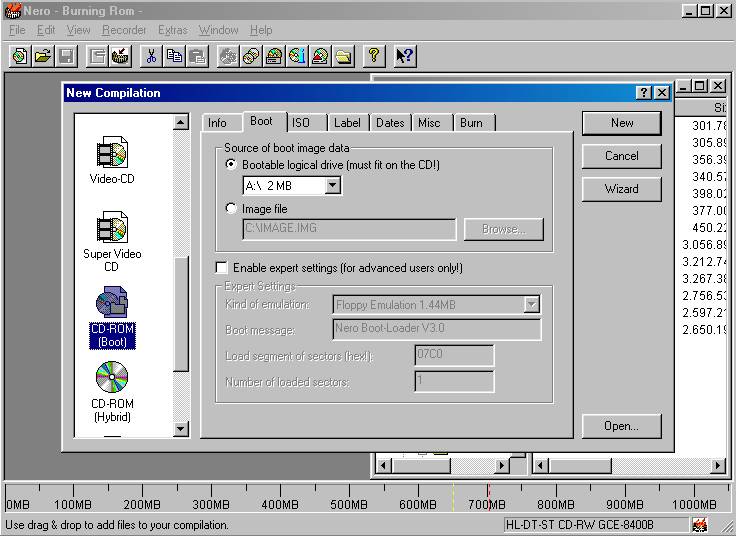Open the File menu
736x536 pixels.
click(x=17, y=30)
